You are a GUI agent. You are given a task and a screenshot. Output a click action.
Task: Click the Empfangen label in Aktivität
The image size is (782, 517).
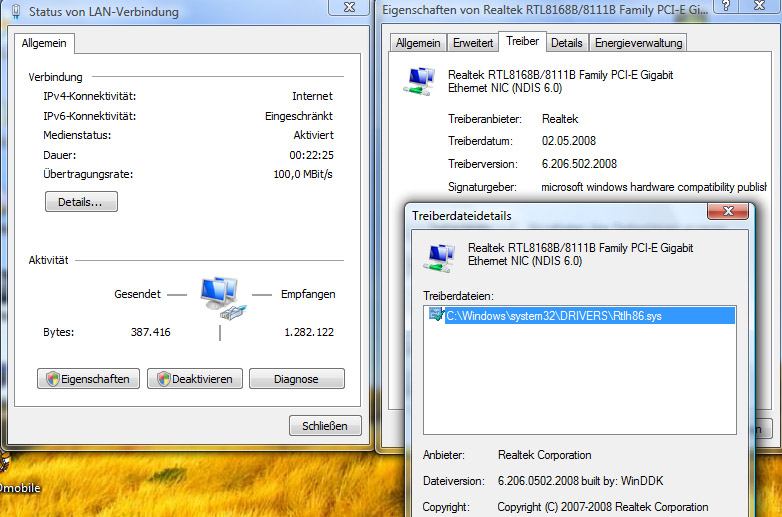tap(308, 294)
